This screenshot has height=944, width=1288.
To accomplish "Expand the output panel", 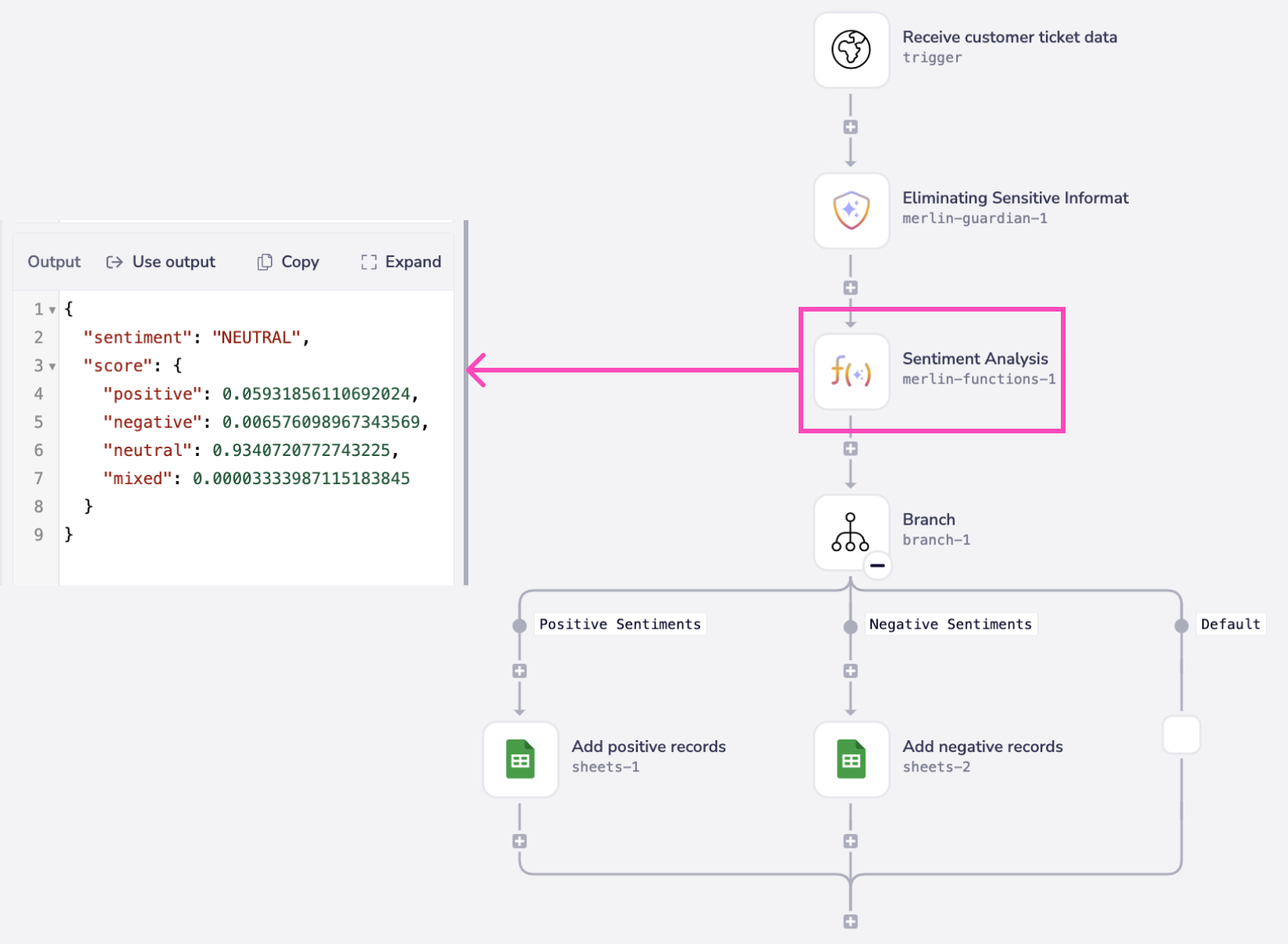I will pyautogui.click(x=401, y=262).
